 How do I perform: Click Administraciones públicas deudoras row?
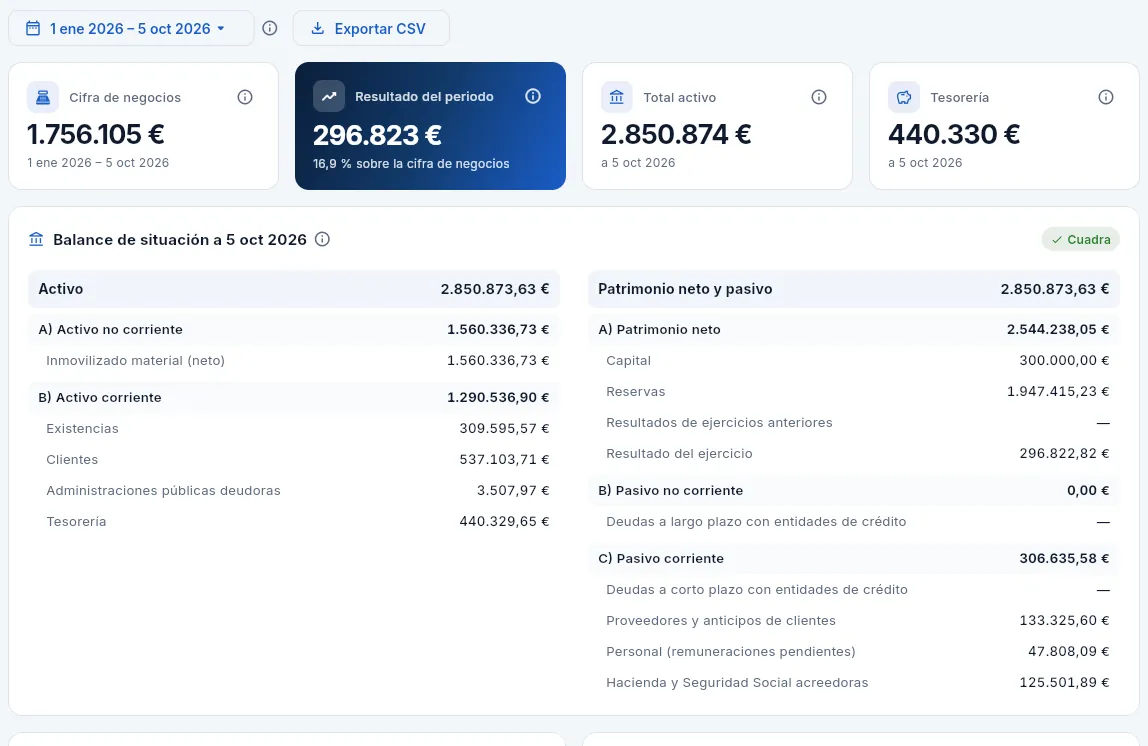(294, 491)
